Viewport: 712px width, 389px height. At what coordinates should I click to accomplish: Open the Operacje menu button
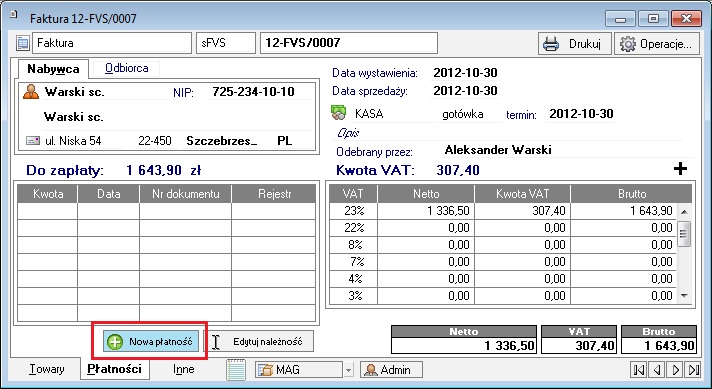tap(657, 44)
